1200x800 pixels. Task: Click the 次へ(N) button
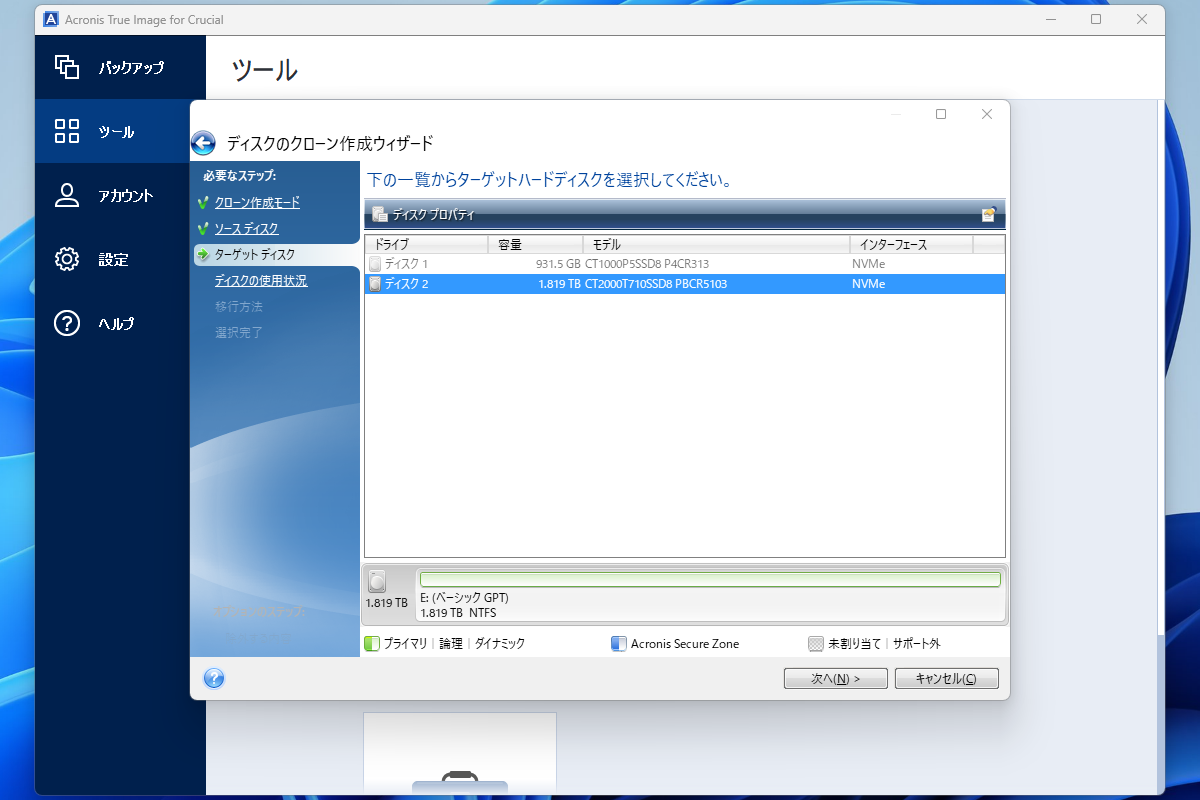[x=835, y=678]
